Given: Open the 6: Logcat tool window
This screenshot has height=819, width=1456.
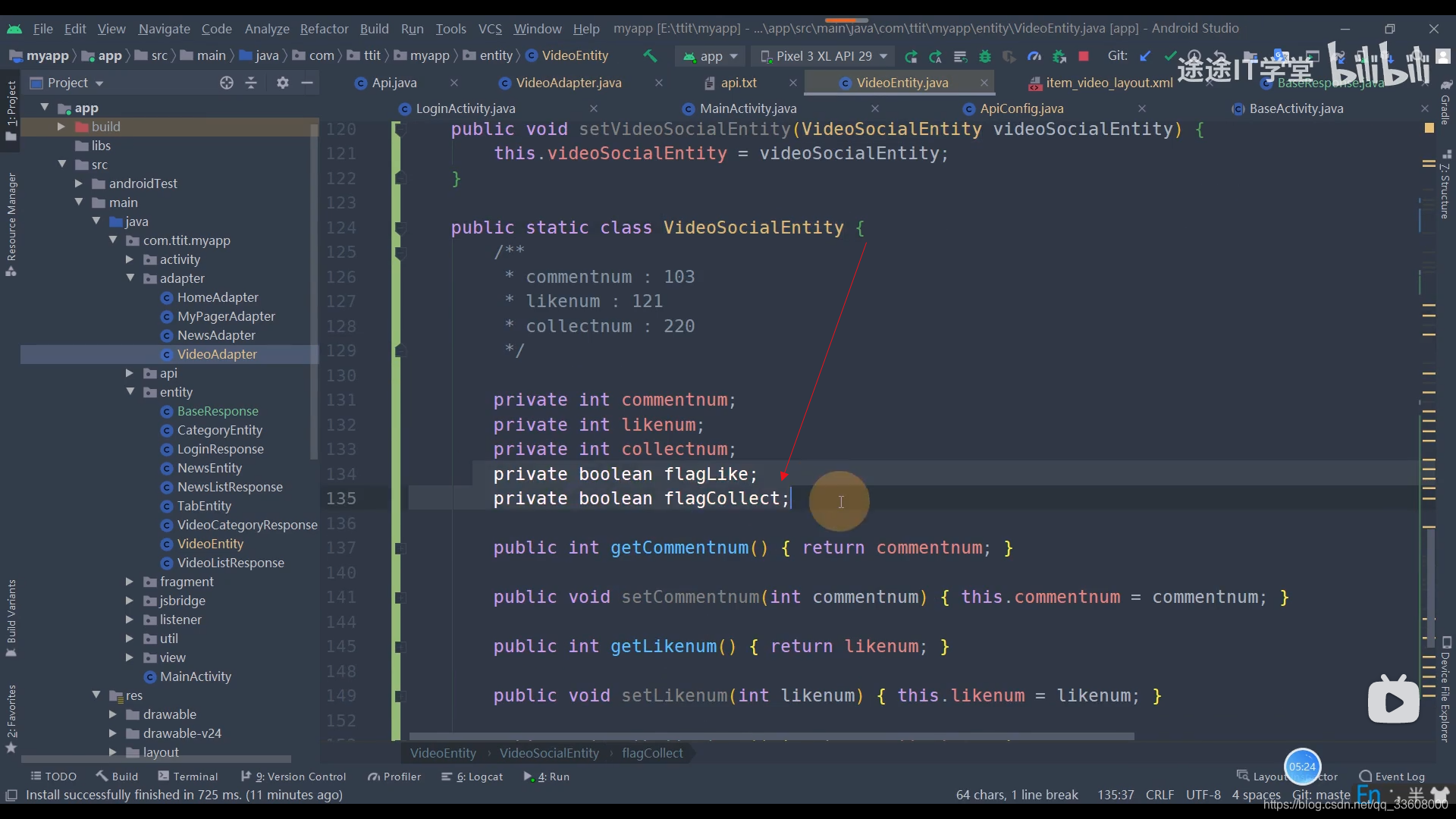Looking at the screenshot, I should tap(472, 777).
